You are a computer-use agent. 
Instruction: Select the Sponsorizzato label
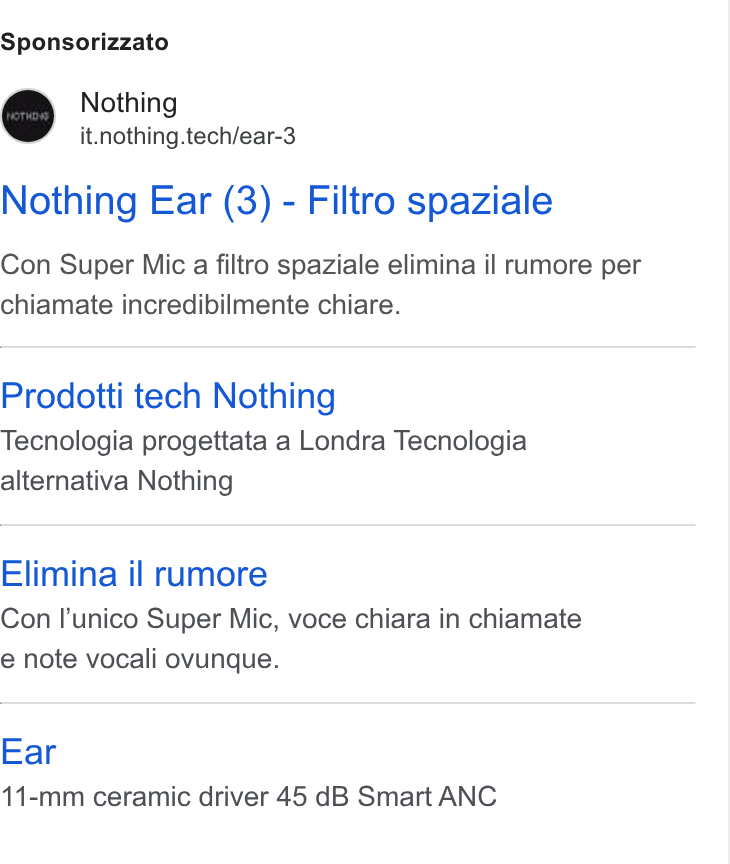click(x=84, y=42)
